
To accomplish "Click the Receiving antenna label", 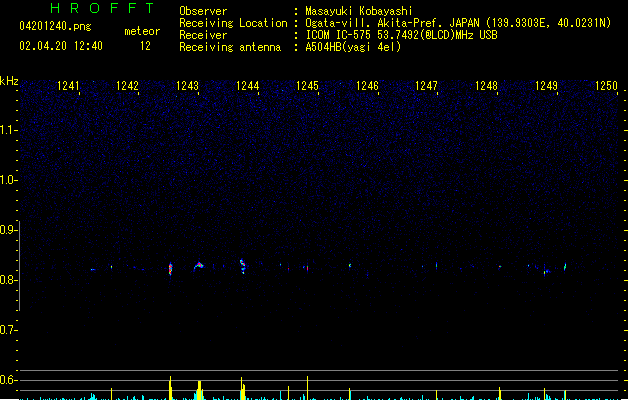I will pyautogui.click(x=230, y=47).
